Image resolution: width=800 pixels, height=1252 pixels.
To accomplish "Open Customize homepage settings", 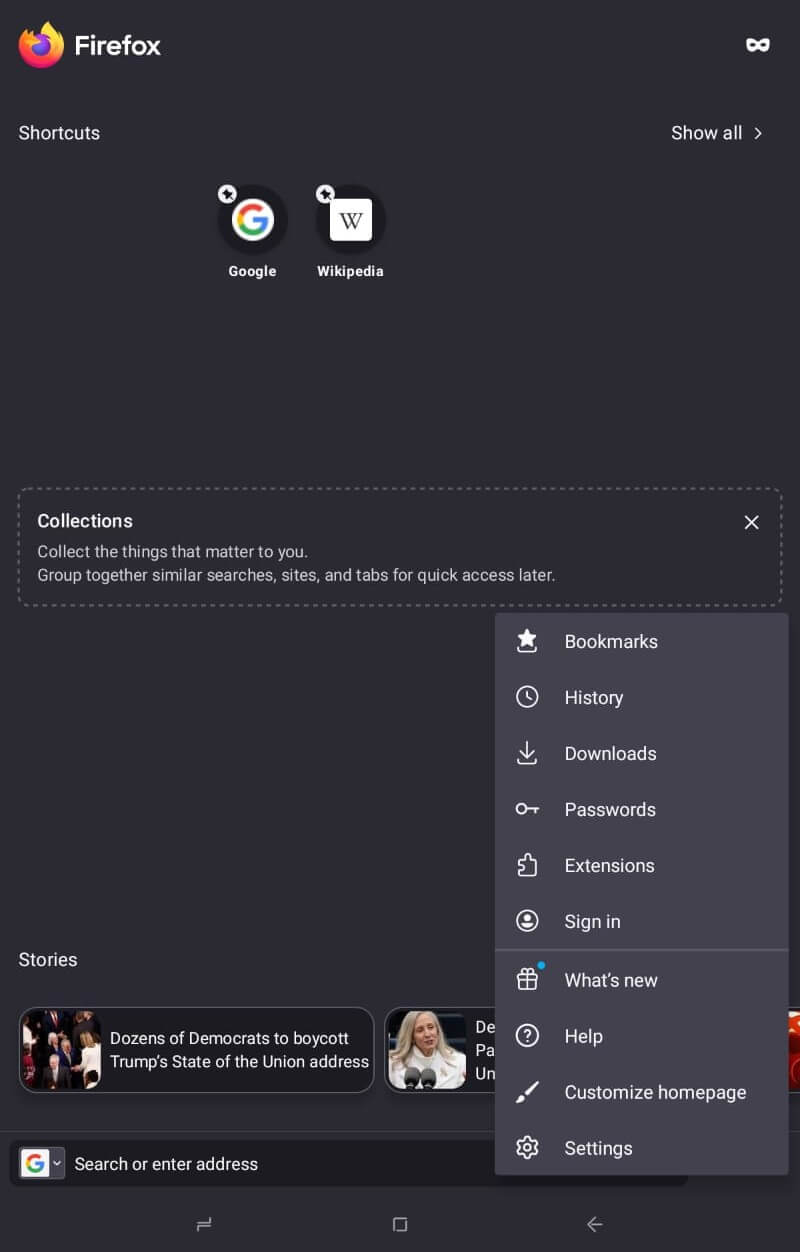I will (x=655, y=1092).
